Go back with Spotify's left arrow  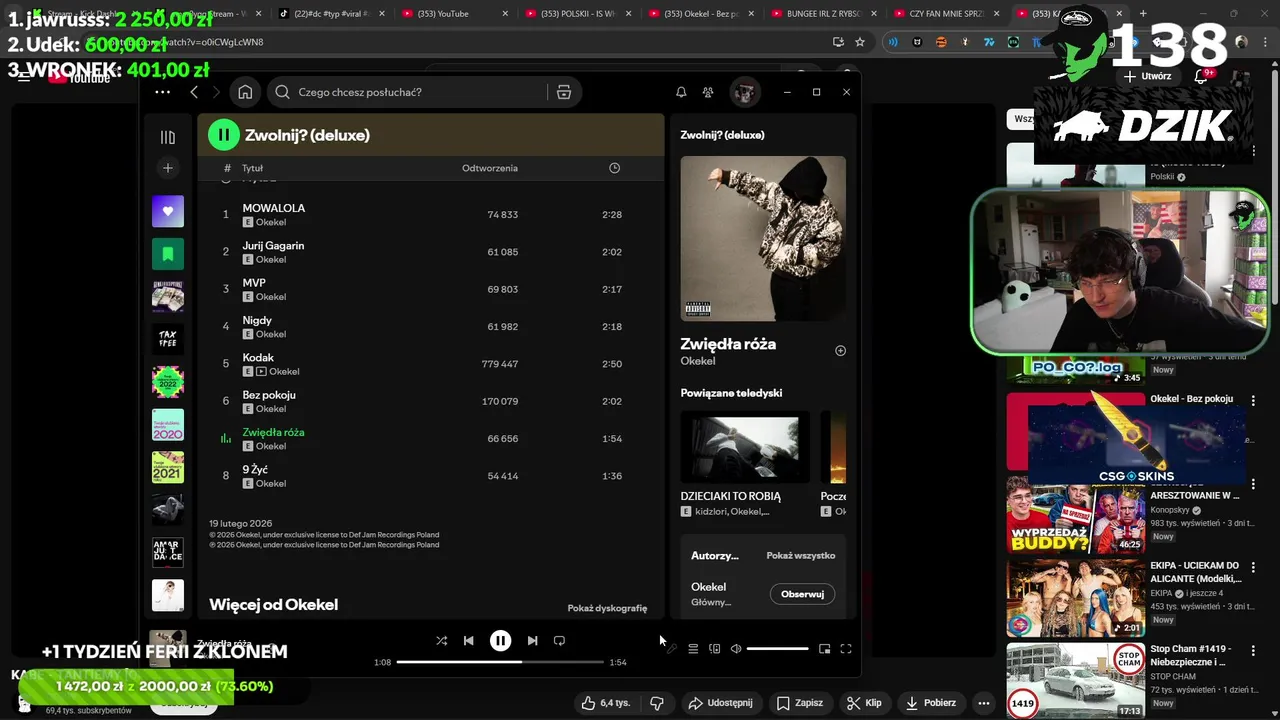[194, 92]
